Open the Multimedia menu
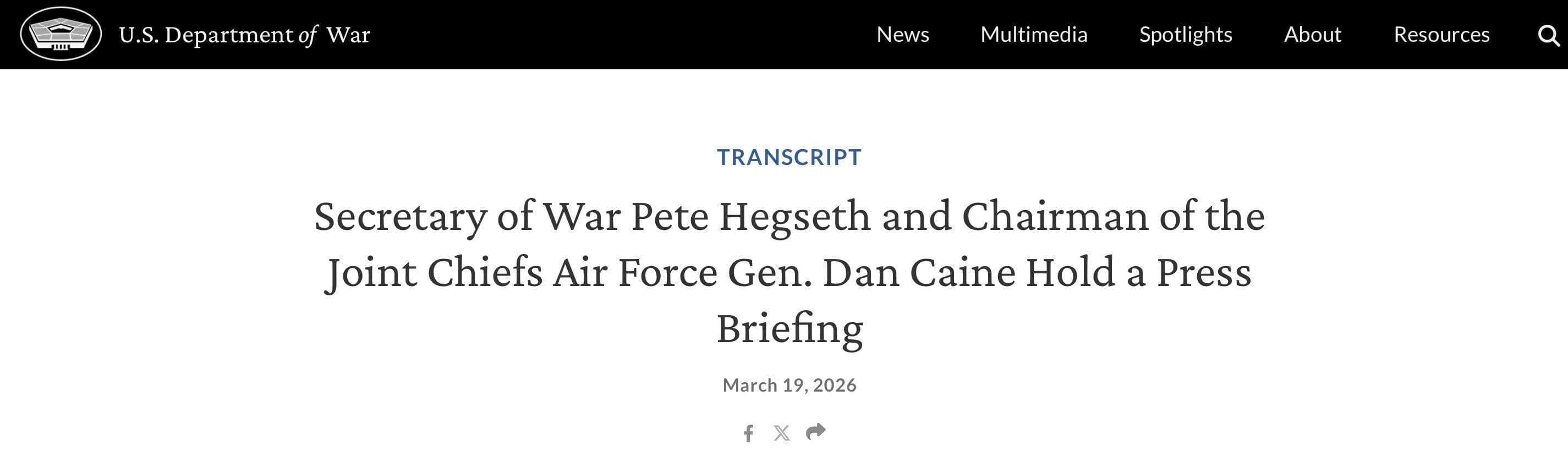This screenshot has height=473, width=1568. 1035,35
